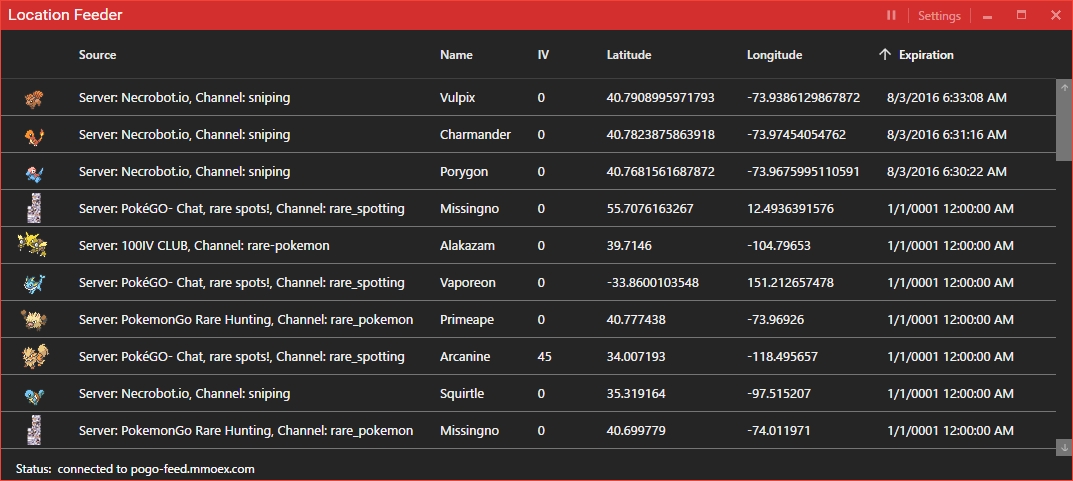This screenshot has width=1073, height=481.
Task: Sort by the Name column header
Action: tap(456, 55)
